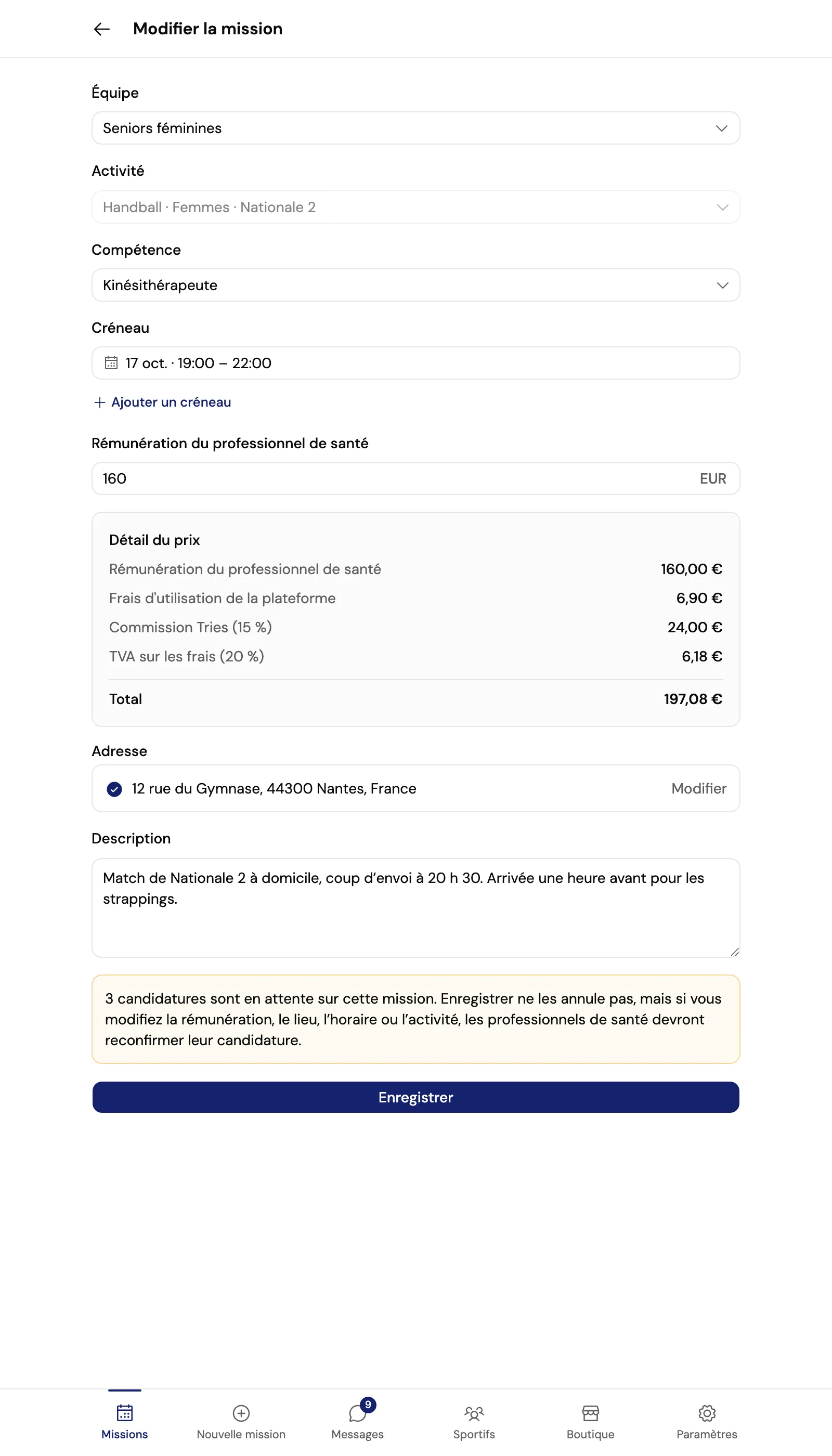
Task: Expand the Compétence dropdown Kinésithérapeute
Action: (416, 285)
